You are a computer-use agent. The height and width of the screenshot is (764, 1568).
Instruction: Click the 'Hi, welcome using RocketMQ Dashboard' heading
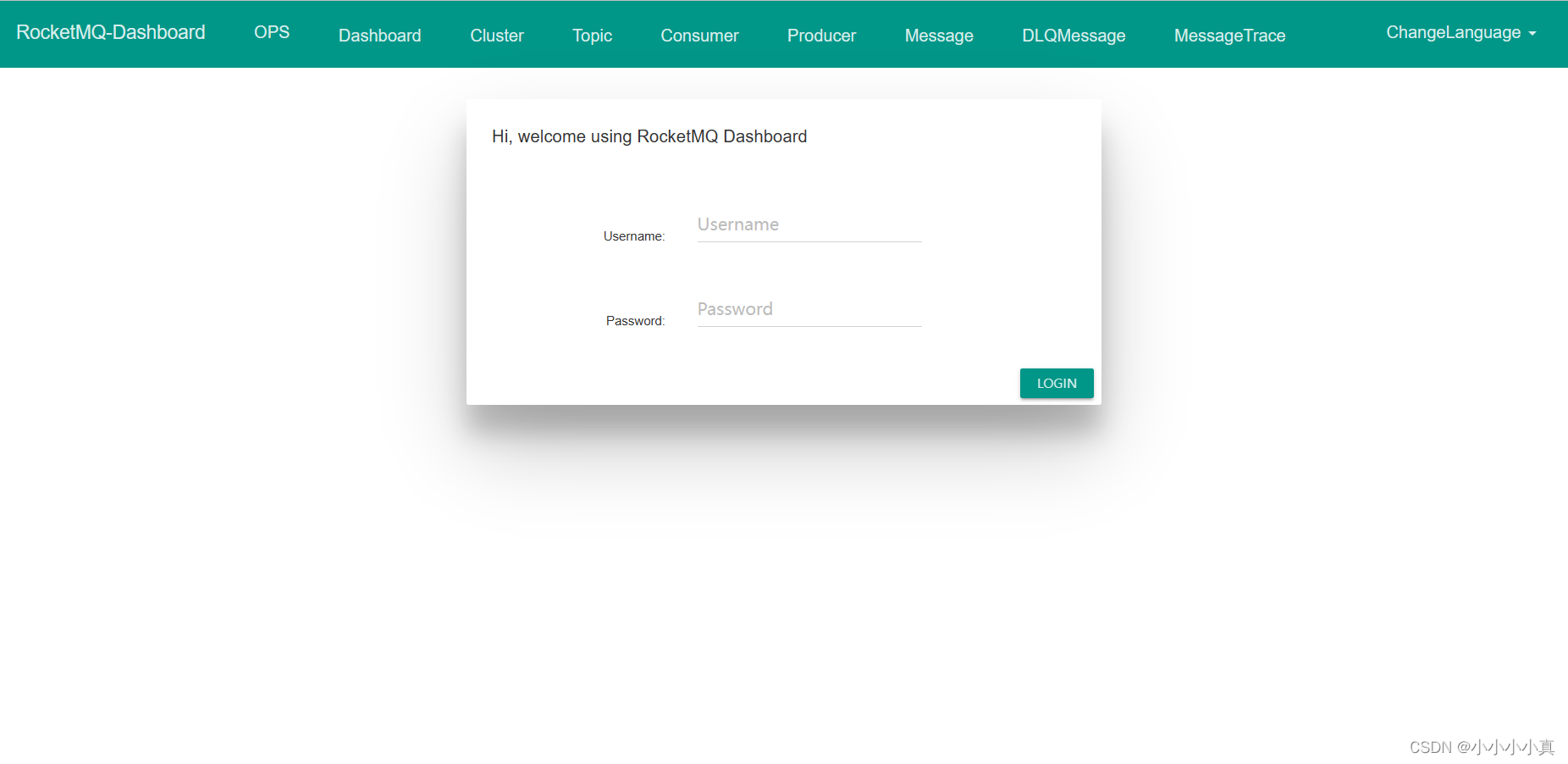tap(649, 136)
